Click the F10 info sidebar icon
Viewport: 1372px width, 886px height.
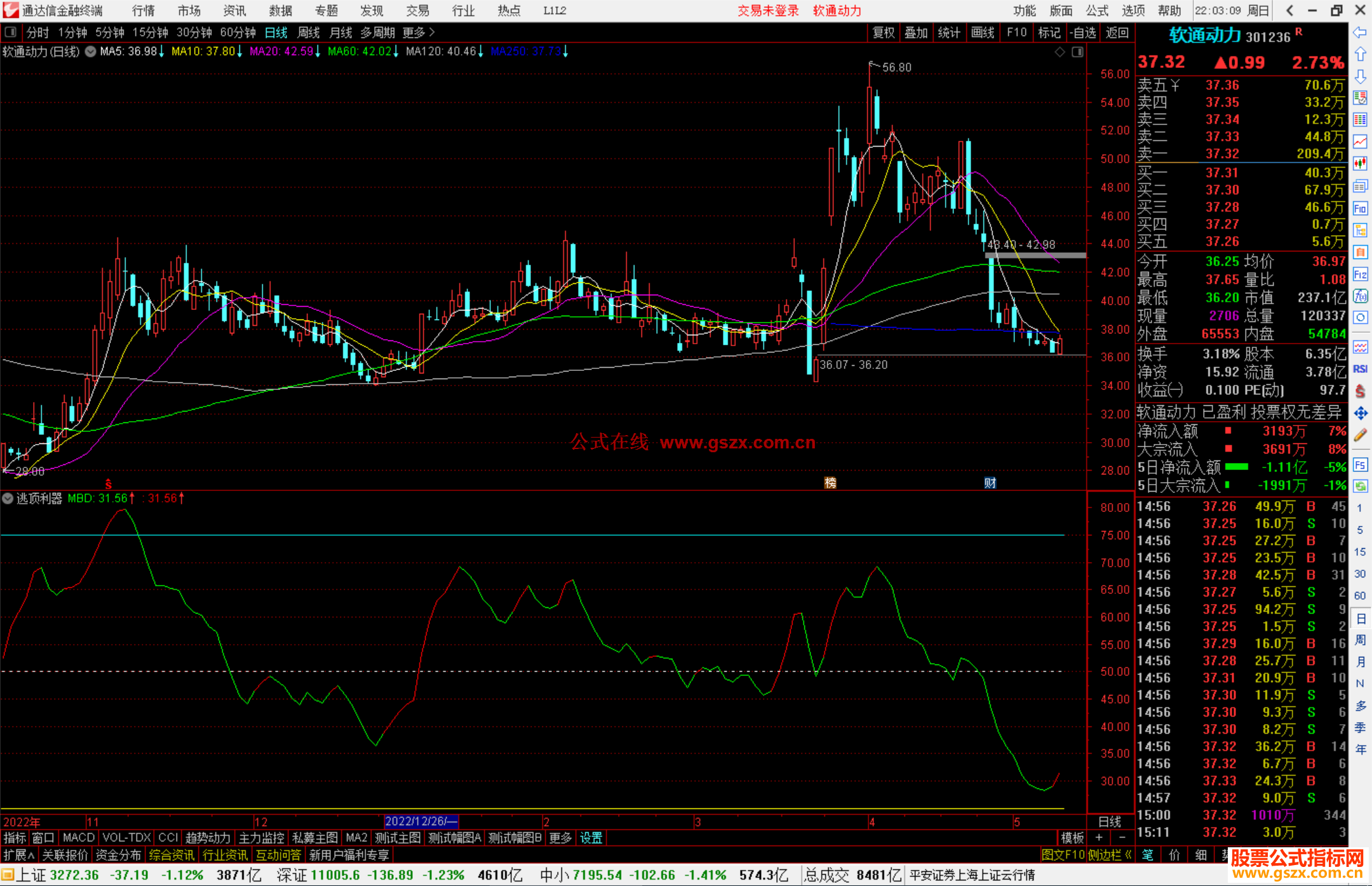pos(1360,208)
